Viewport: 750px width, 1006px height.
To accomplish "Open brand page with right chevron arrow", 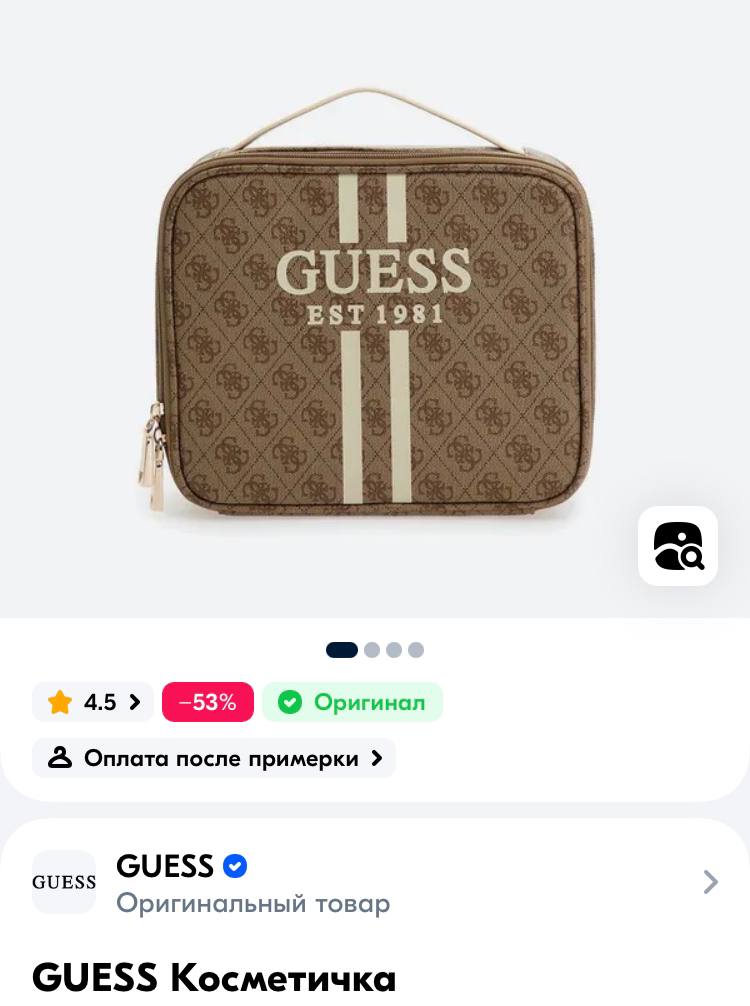I will (x=710, y=882).
